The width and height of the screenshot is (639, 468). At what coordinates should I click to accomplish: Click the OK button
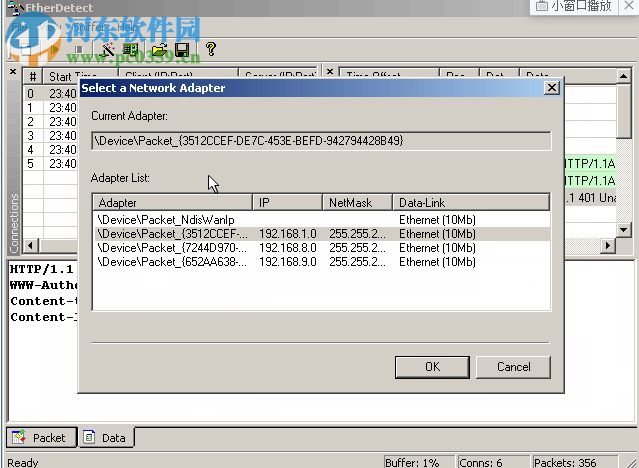(432, 367)
